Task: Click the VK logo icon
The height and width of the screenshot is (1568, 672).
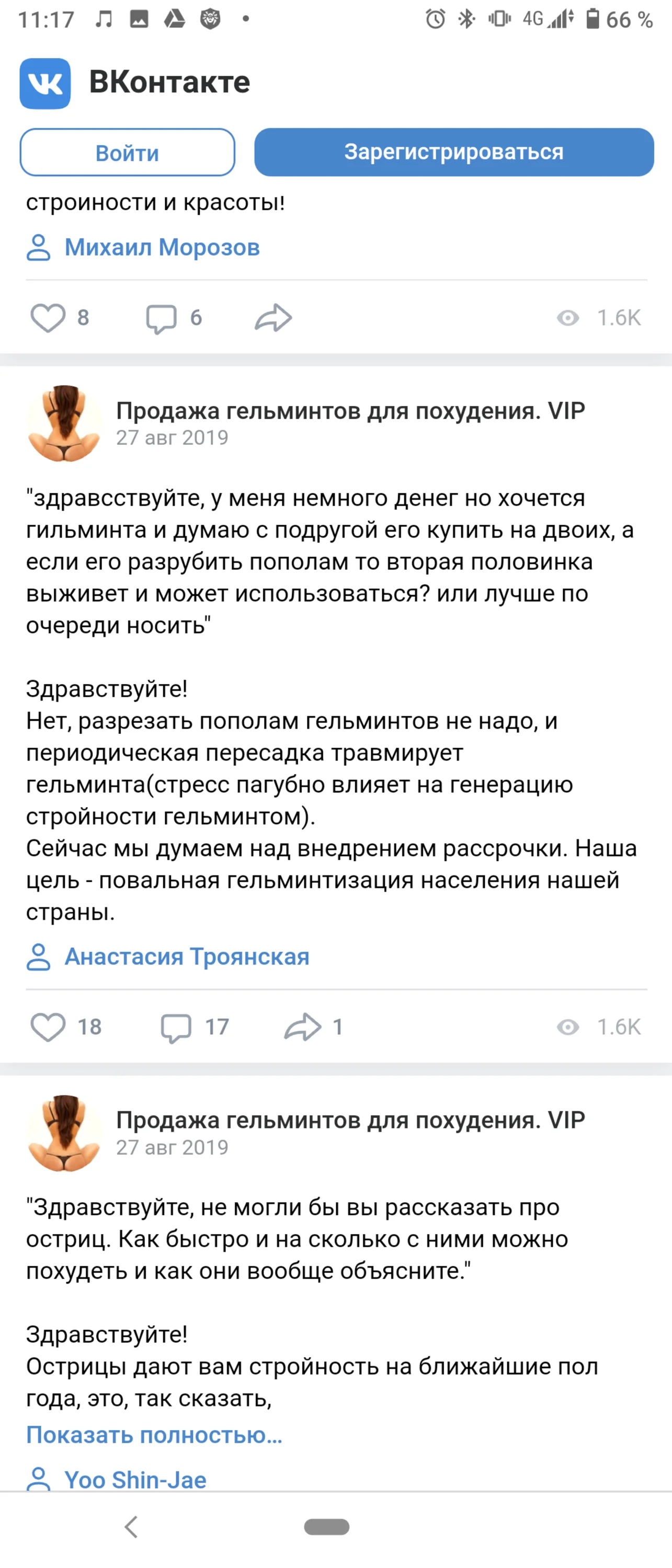Action: click(x=45, y=84)
